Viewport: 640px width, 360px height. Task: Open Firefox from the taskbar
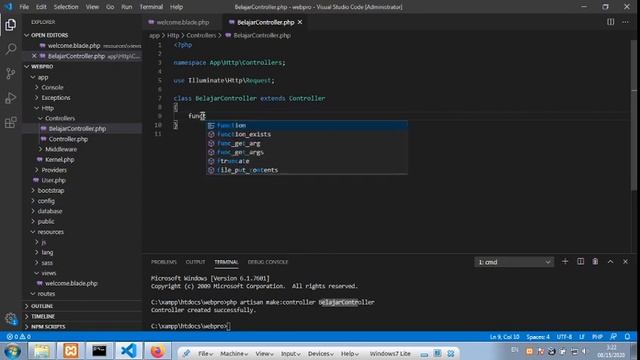pos(157,351)
